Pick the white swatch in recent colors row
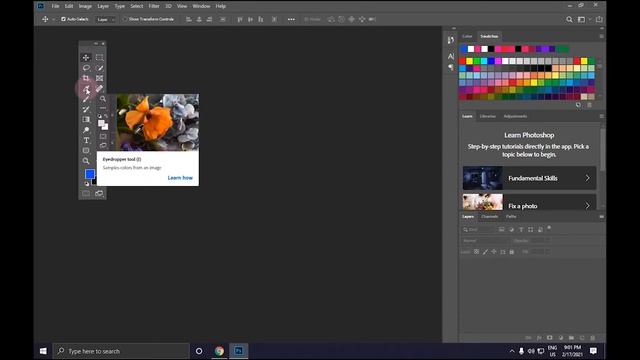Screen dimensions: 640x360 471,49
